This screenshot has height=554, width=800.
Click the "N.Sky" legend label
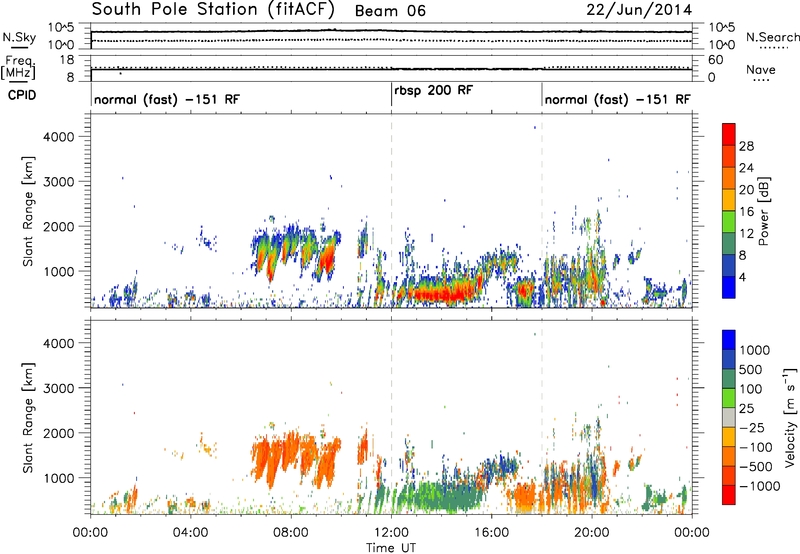click(x=19, y=37)
